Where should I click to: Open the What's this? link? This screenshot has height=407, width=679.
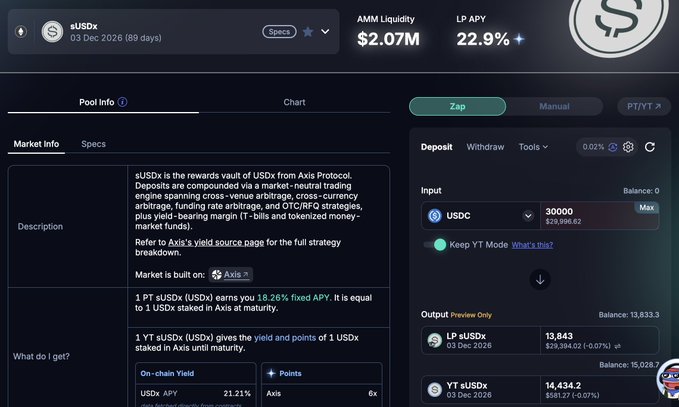[x=532, y=245]
